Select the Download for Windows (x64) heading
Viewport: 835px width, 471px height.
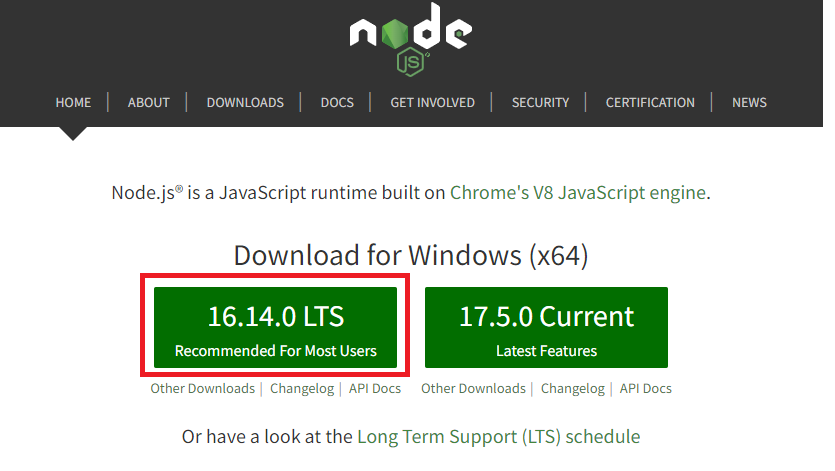(x=411, y=255)
